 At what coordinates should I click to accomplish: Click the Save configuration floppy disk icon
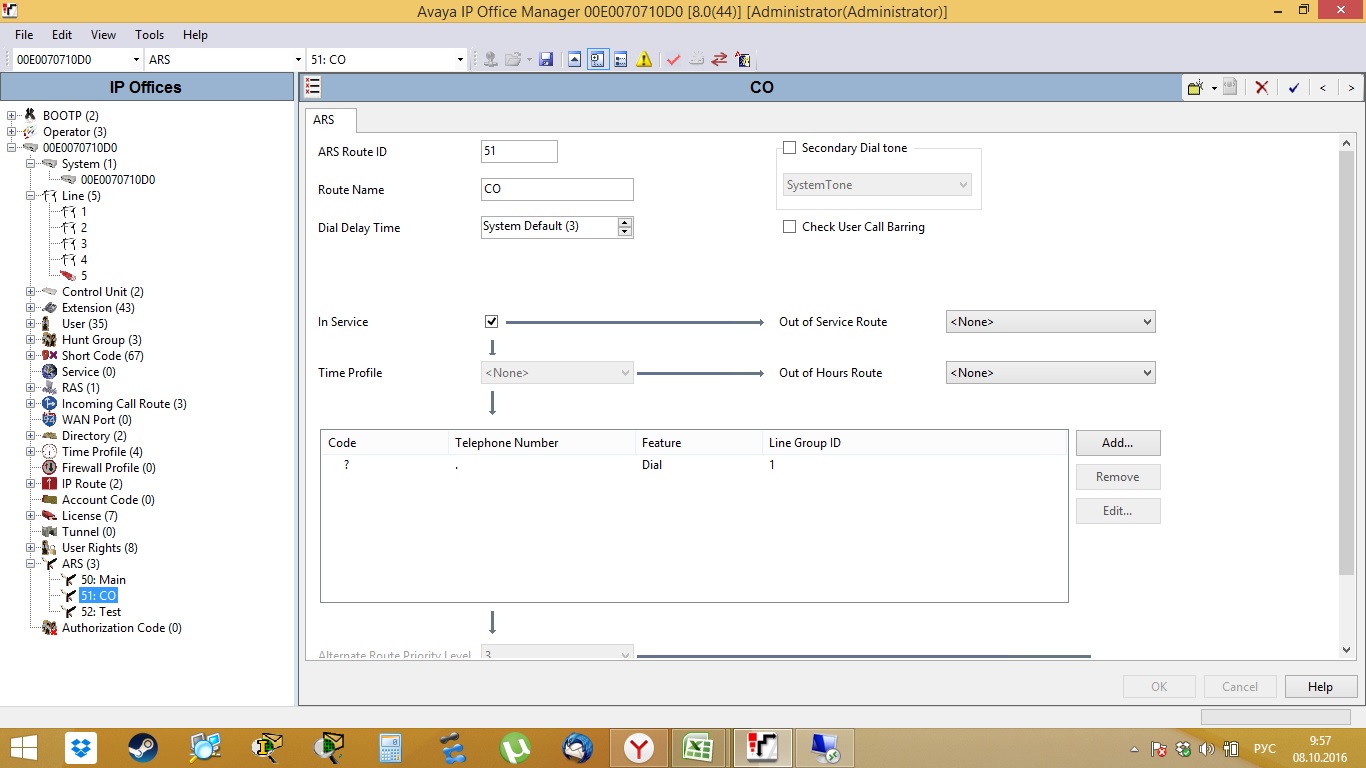[546, 60]
